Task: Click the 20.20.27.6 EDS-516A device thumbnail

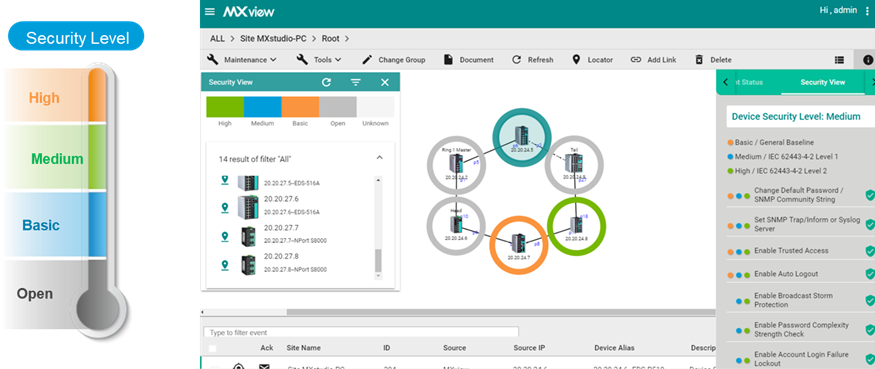Action: pos(248,207)
